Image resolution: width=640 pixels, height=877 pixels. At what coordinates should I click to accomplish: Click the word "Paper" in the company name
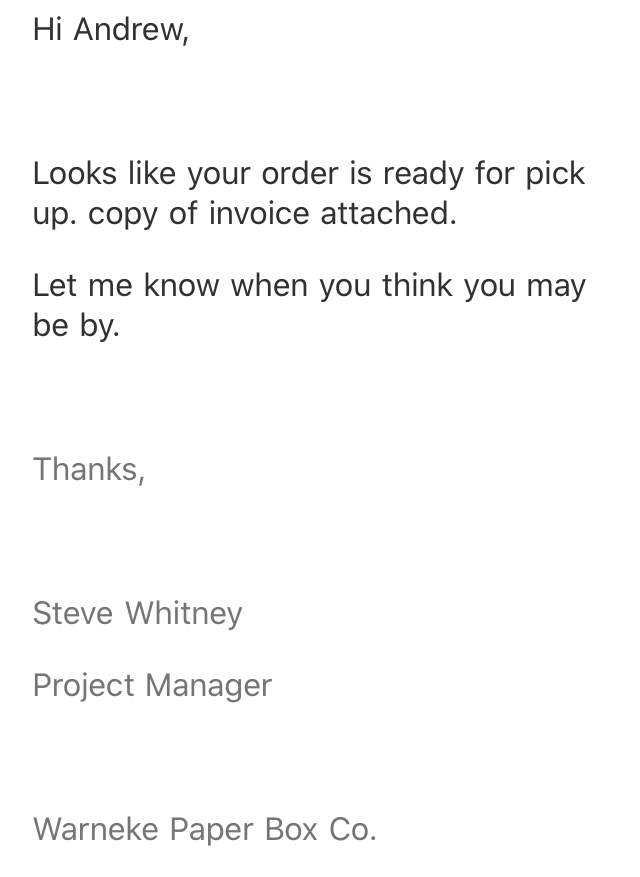pos(211,831)
